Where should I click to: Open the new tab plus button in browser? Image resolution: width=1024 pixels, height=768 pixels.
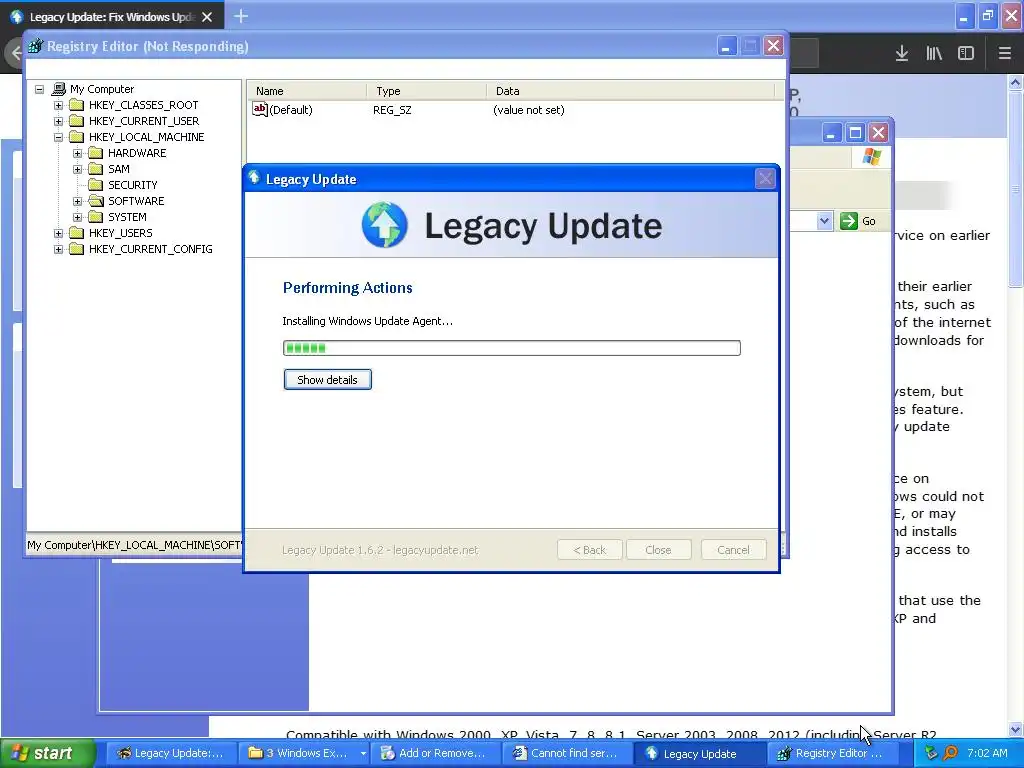241,16
